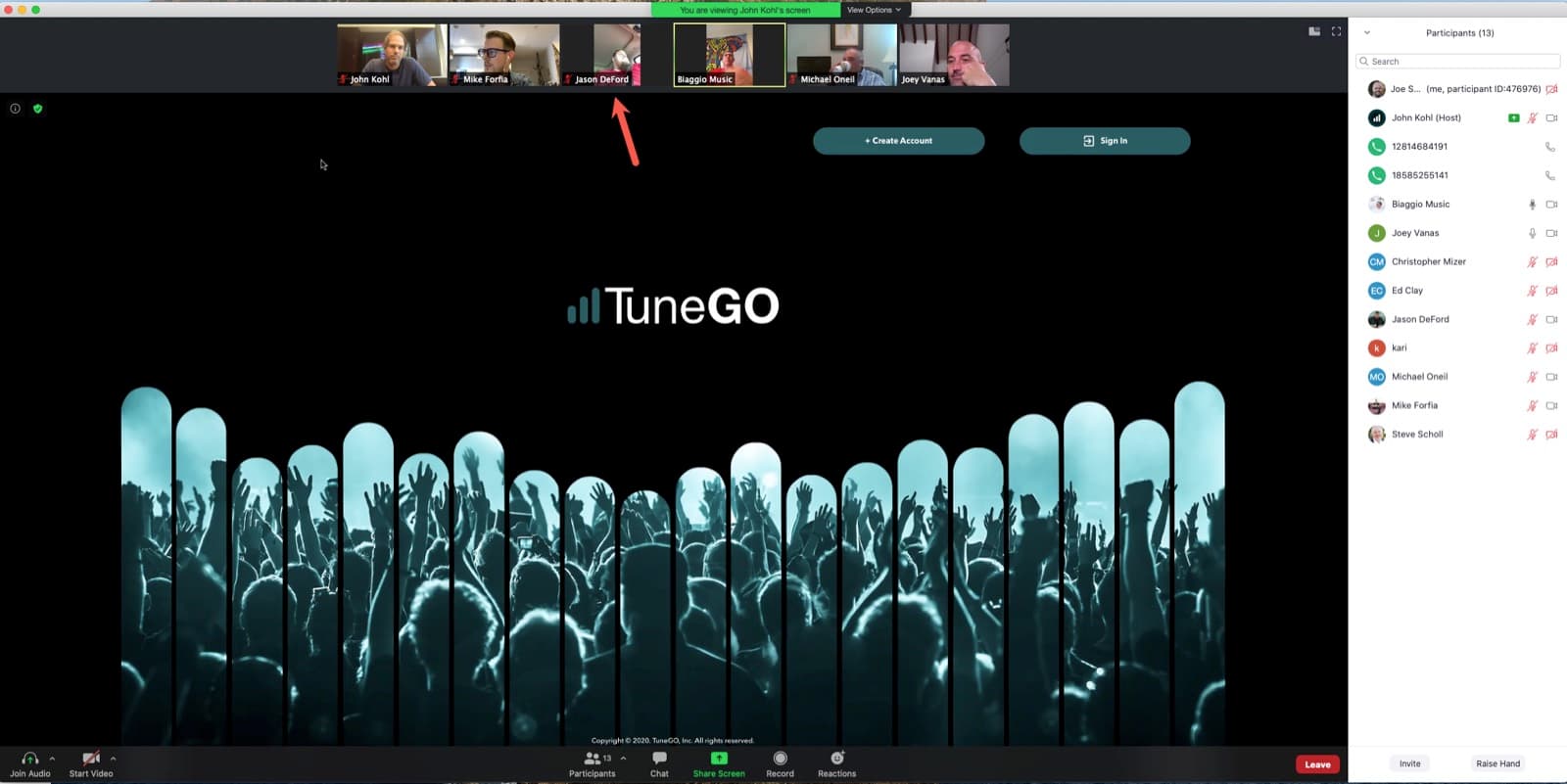Image resolution: width=1567 pixels, height=784 pixels.
Task: Click the camera icon beside Joey Vanas
Action: click(1551, 233)
